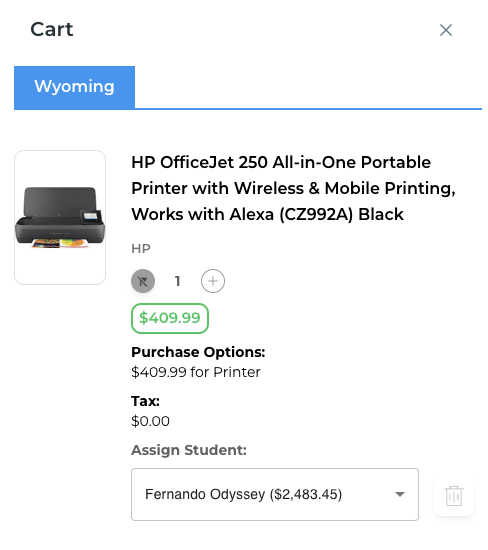Screen dimensions: 488x550
Task: Click the Assign Student label
Action: coord(189,450)
